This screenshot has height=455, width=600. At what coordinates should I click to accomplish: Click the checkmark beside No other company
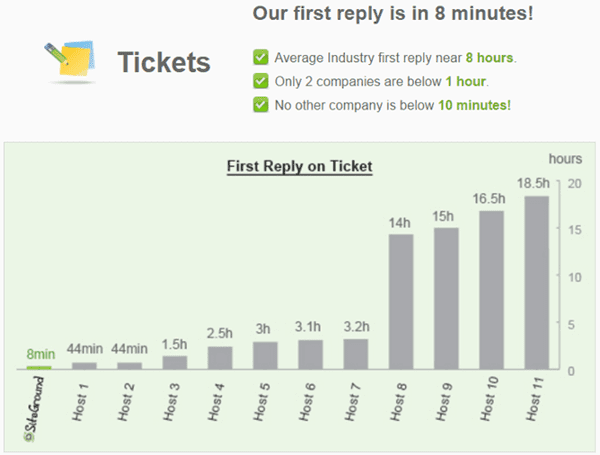pos(261,105)
